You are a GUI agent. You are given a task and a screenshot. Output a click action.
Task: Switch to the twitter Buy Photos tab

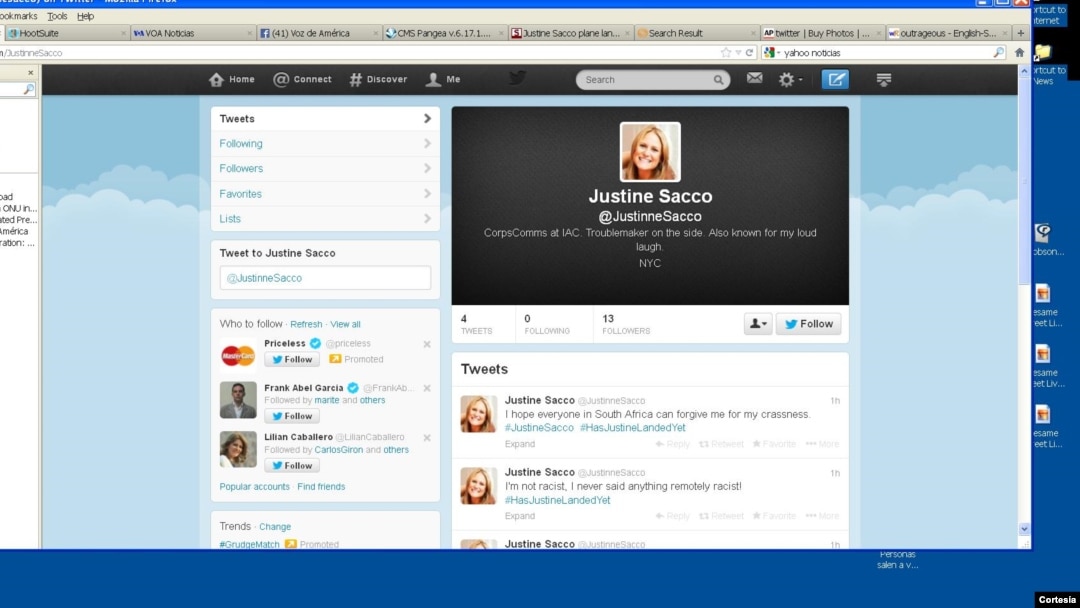[822, 33]
